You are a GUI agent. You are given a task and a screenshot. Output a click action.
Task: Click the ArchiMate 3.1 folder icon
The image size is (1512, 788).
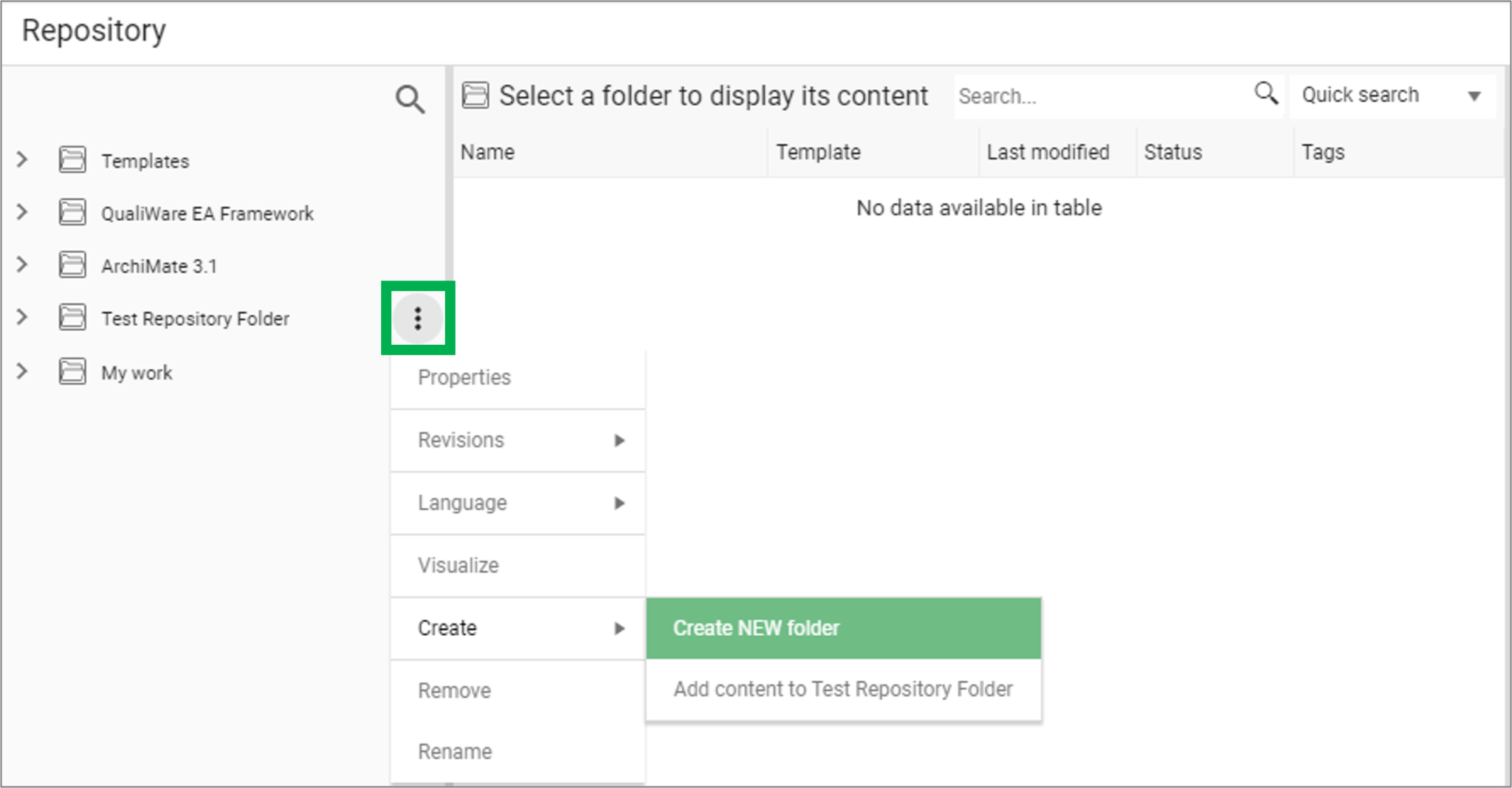[72, 265]
